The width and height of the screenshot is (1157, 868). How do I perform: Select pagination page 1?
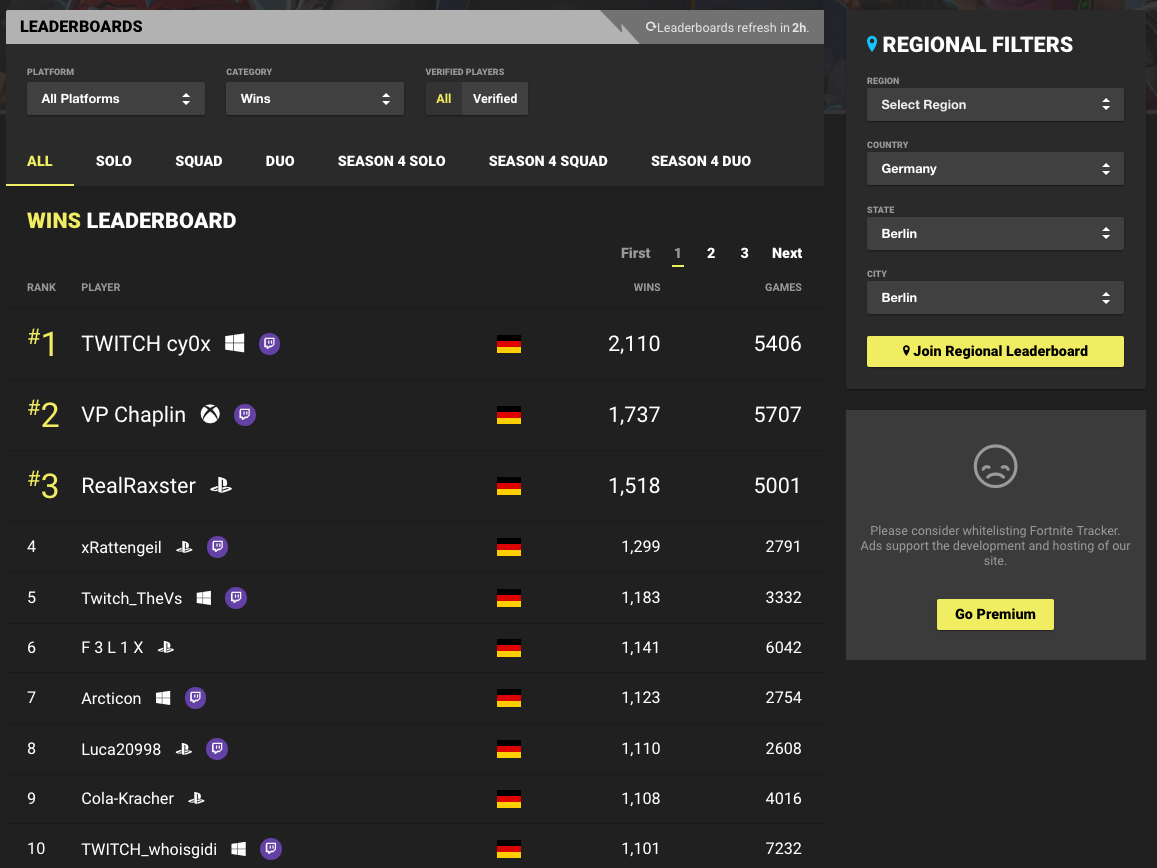point(677,253)
